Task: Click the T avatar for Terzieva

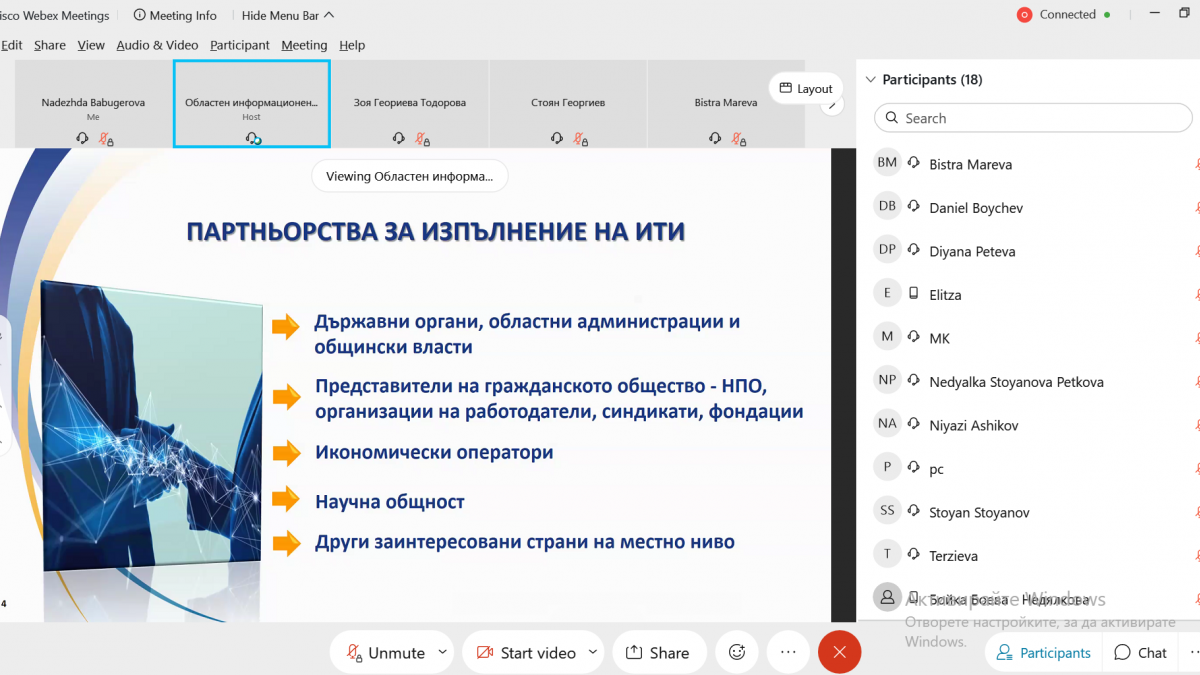Action: [x=887, y=555]
